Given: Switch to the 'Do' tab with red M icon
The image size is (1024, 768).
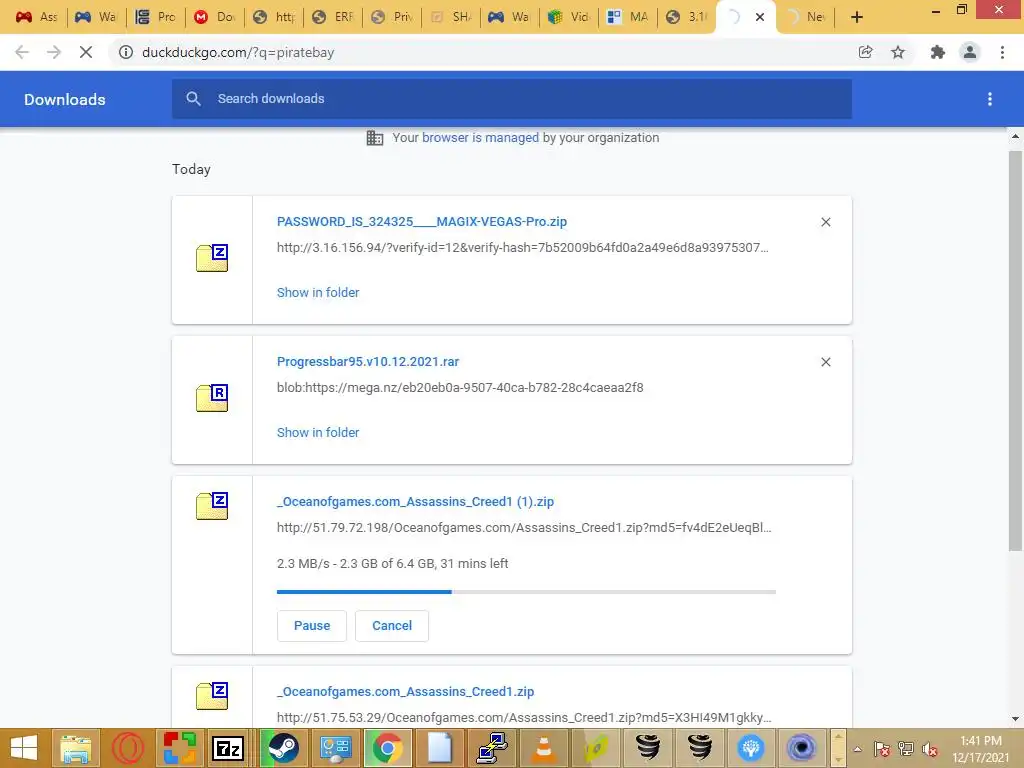Looking at the screenshot, I should [215, 17].
